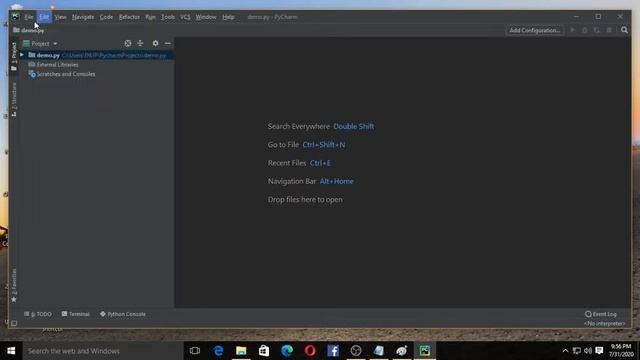
Task: Click the Search the web and Windows box
Action: pyautogui.click(x=103, y=351)
